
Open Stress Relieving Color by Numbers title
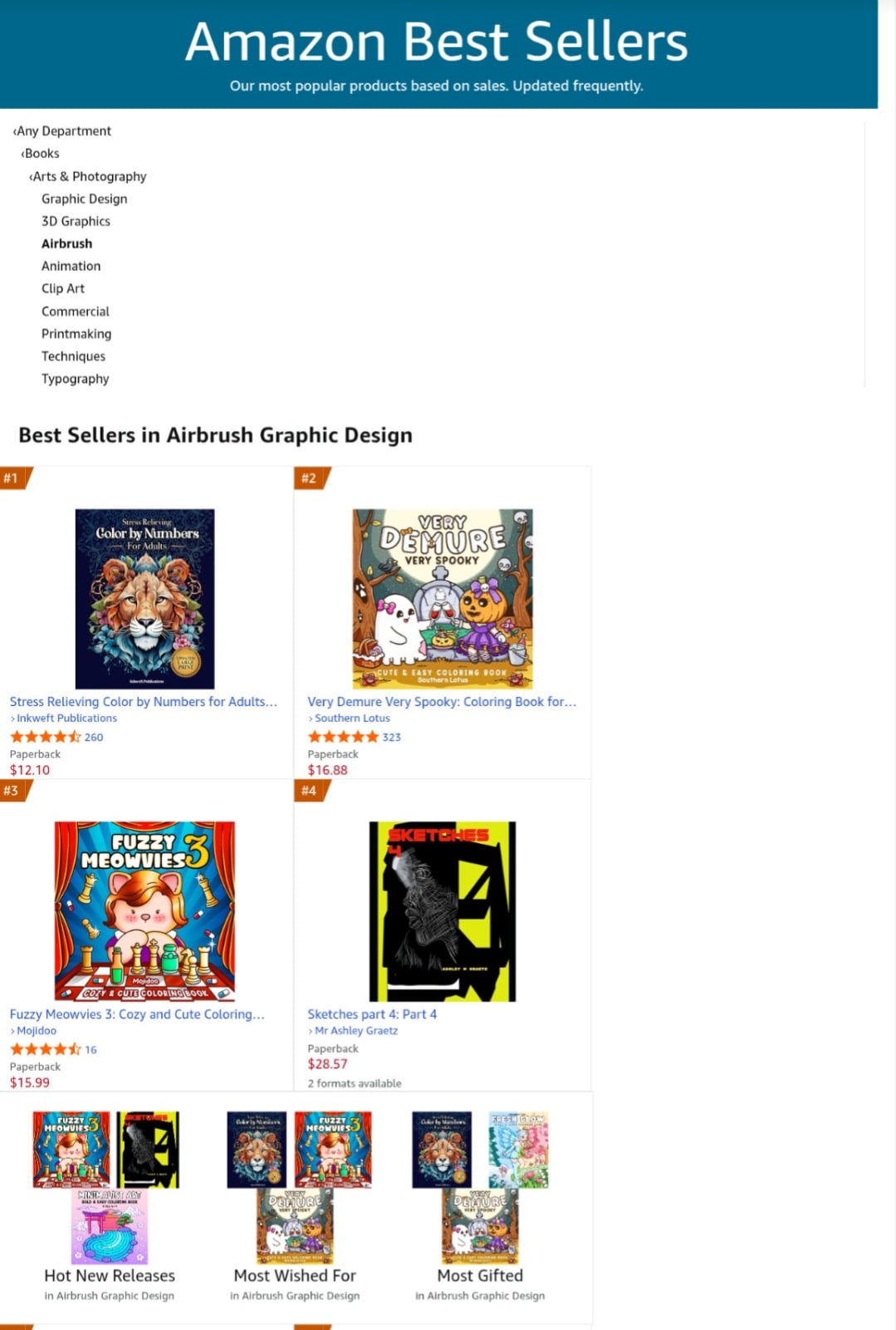pyautogui.click(x=143, y=702)
